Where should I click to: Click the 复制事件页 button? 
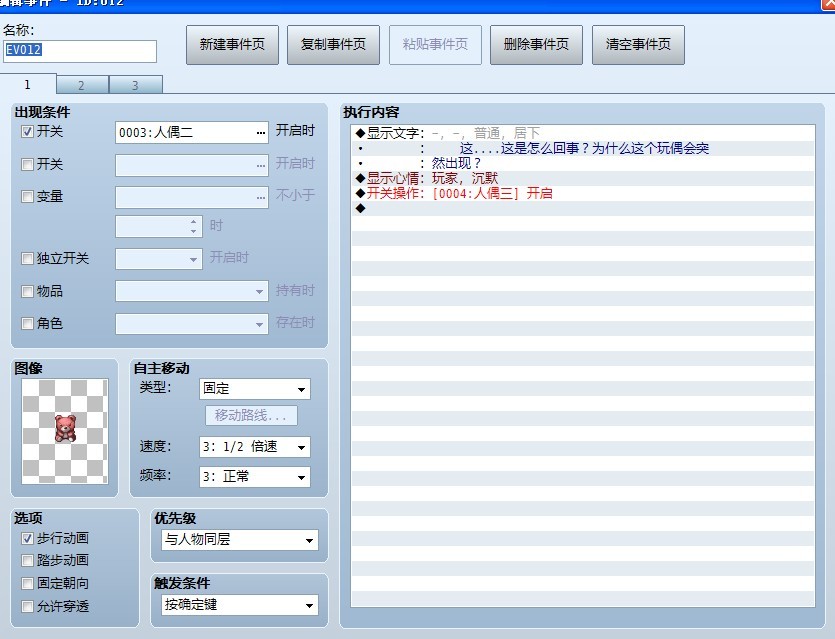point(333,45)
